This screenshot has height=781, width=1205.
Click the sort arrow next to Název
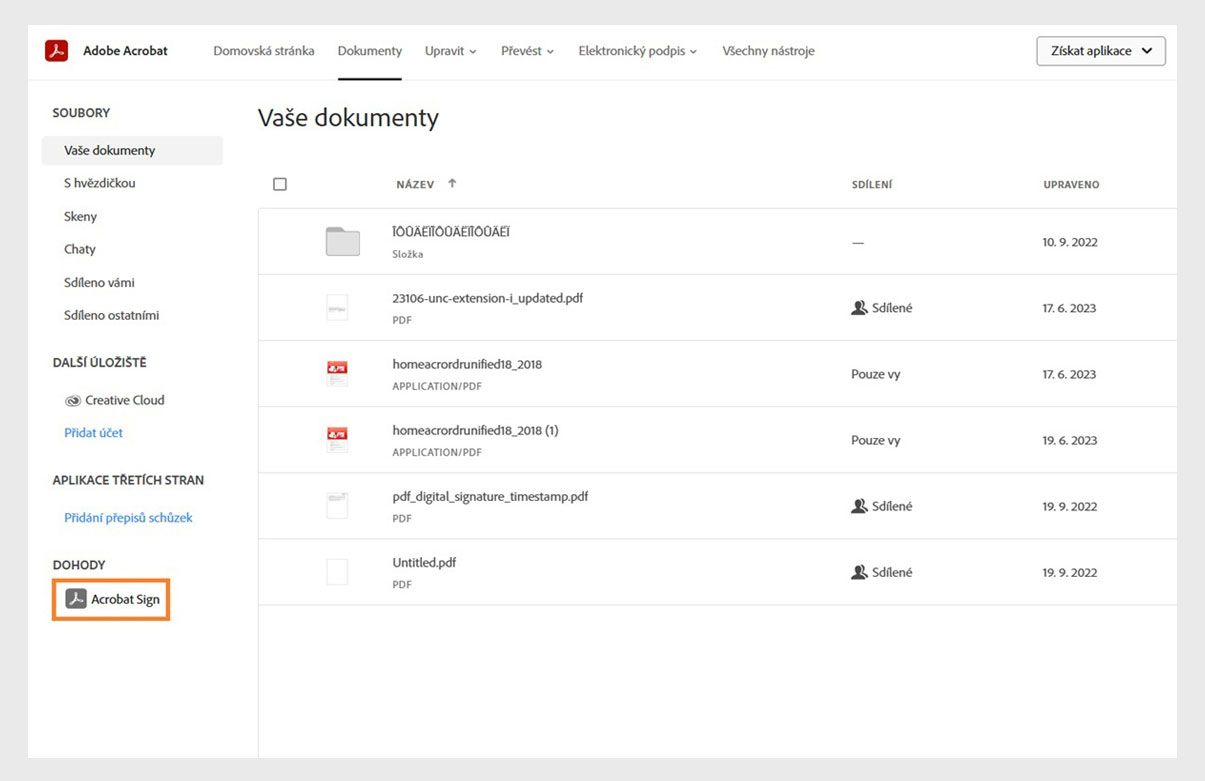(x=452, y=184)
